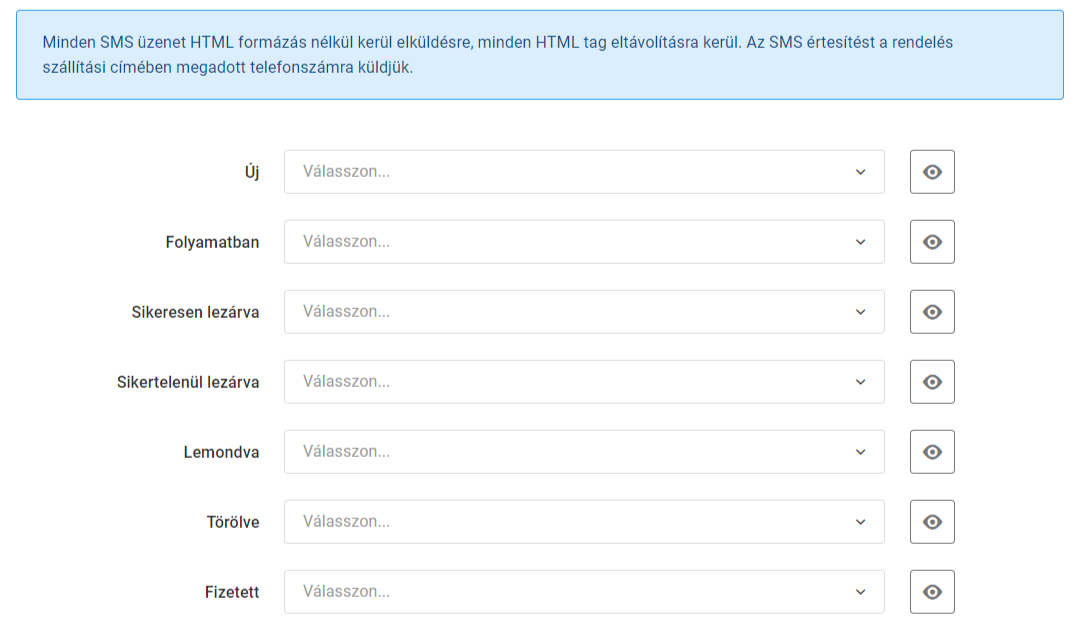
Task: Click the eye button for Sikertelenül lezárva
Action: pyautogui.click(x=932, y=382)
